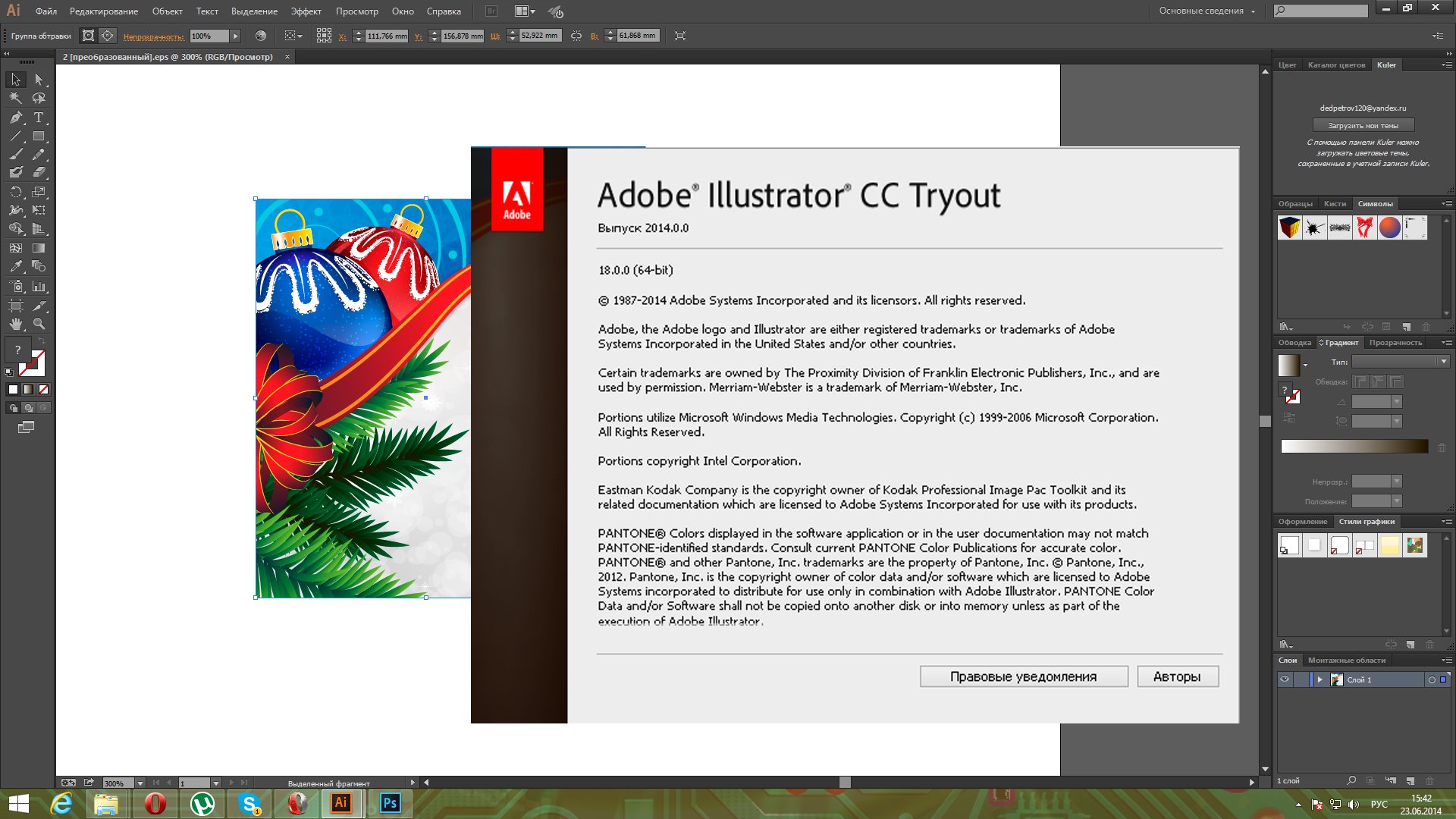This screenshot has width=1456, height=819.
Task: Select the Pen tool
Action: pyautogui.click(x=16, y=118)
